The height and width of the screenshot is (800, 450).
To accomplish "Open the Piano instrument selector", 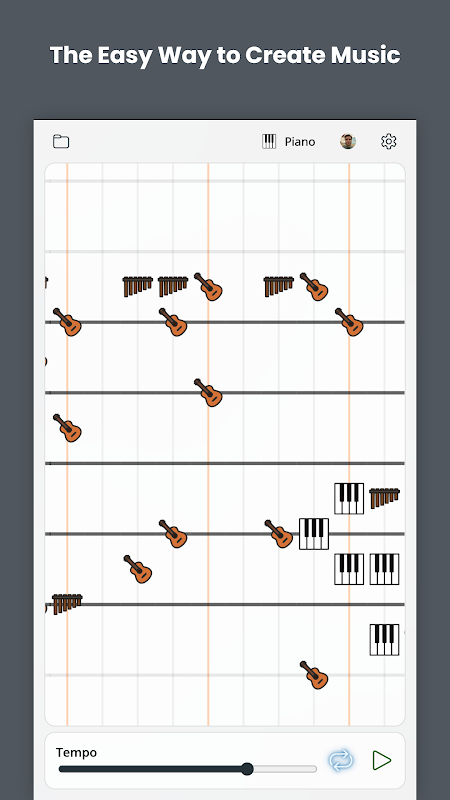I will point(289,141).
